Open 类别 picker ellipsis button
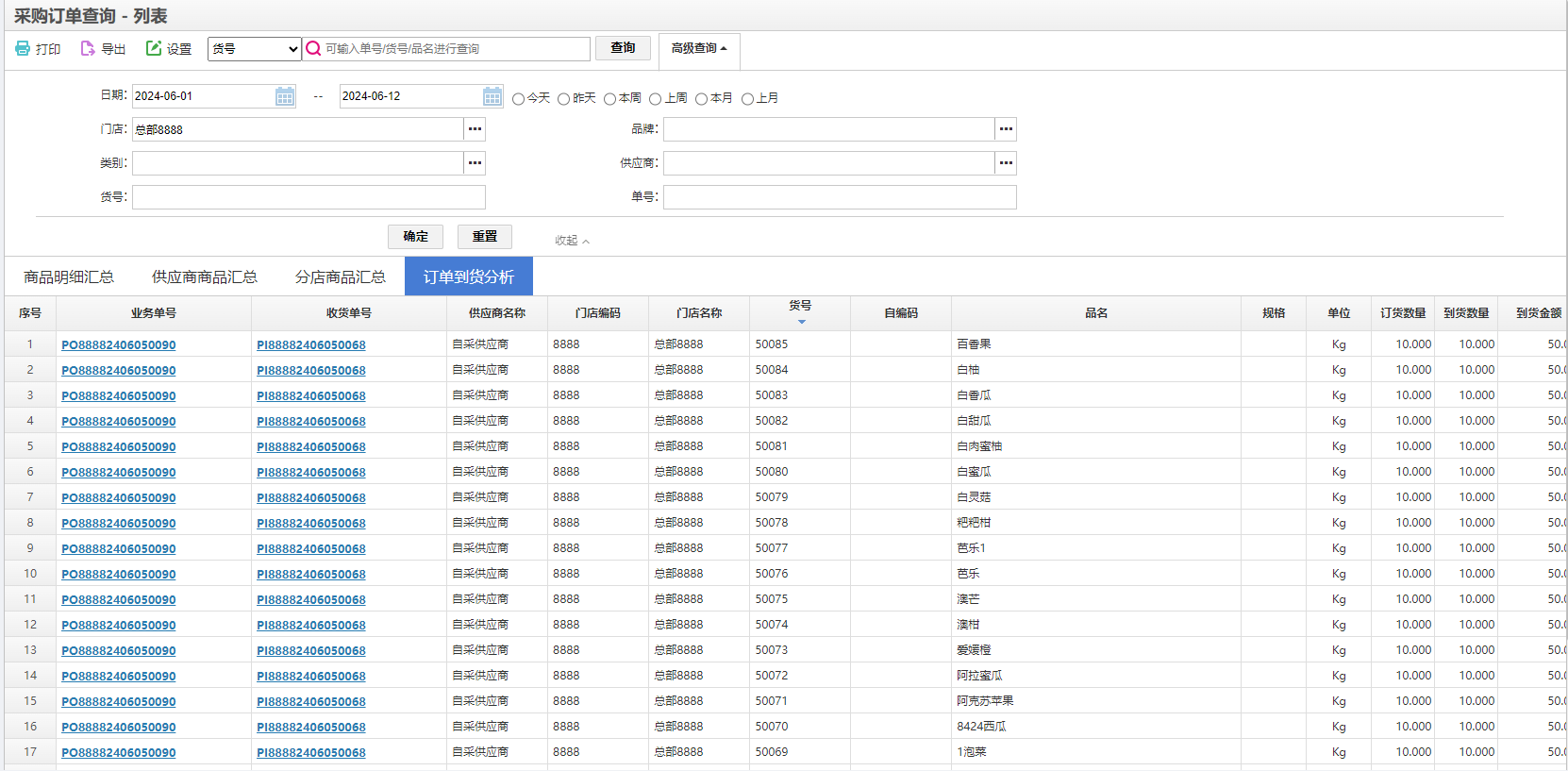1568x771 pixels. coord(475,163)
